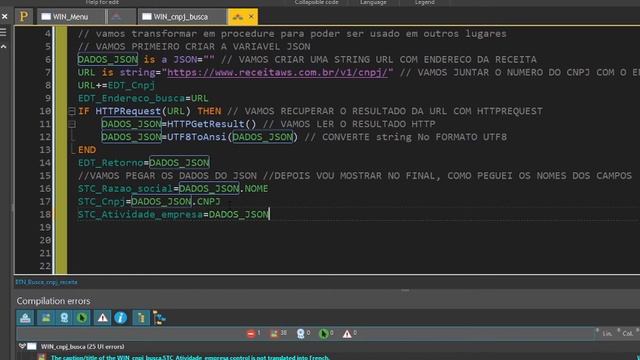Toggle the warnings triangle filter
This screenshot has height=360, width=640.
(x=102, y=318)
